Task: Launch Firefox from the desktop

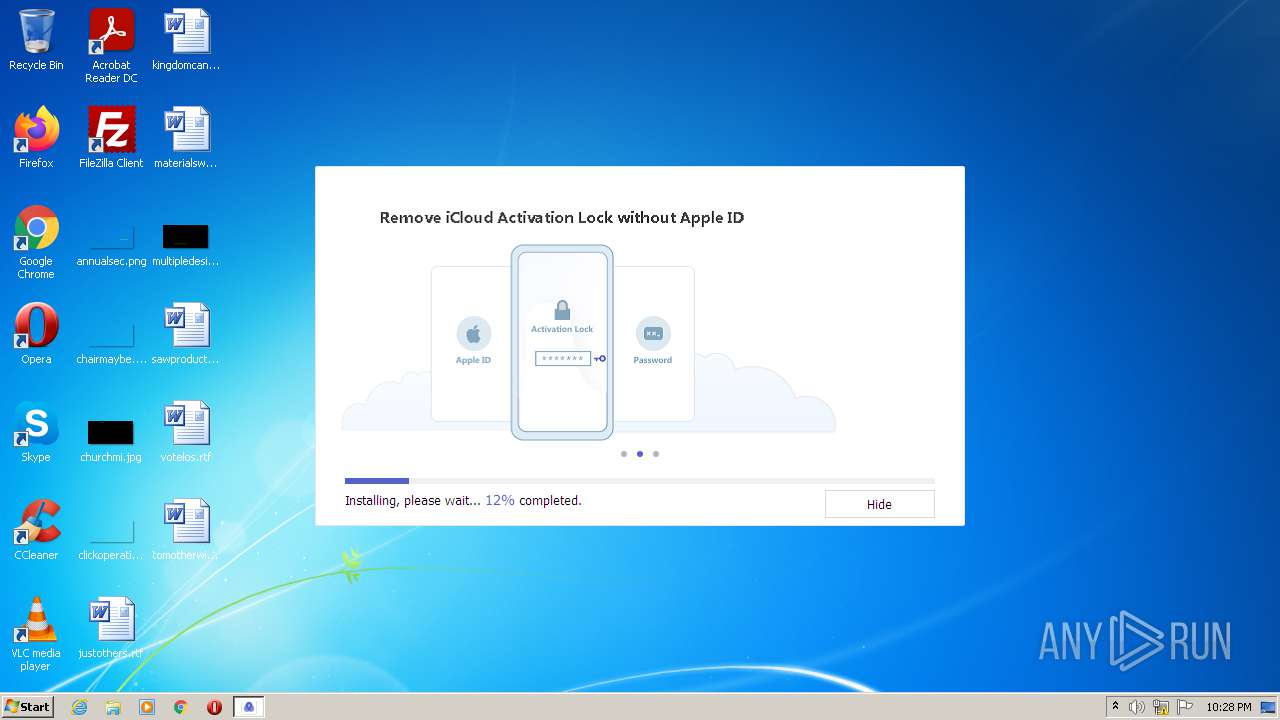Action: [x=36, y=138]
